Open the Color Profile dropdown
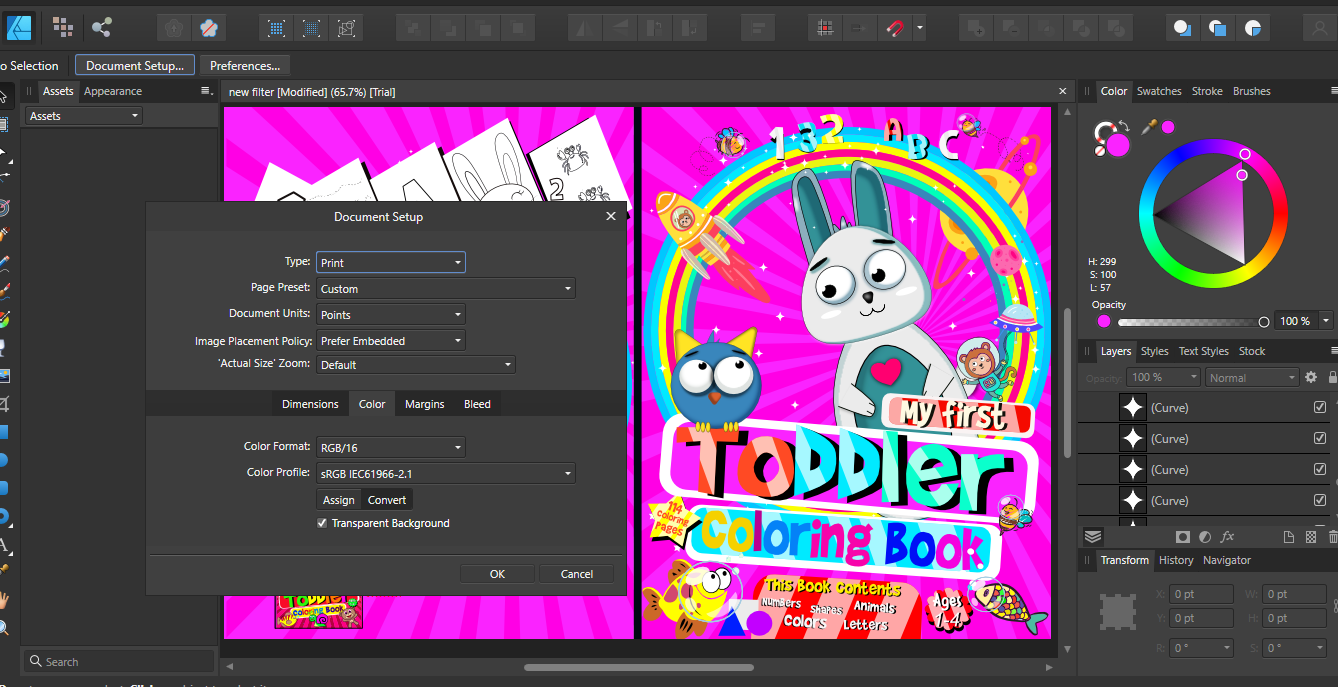The image size is (1338, 687). click(x=445, y=473)
